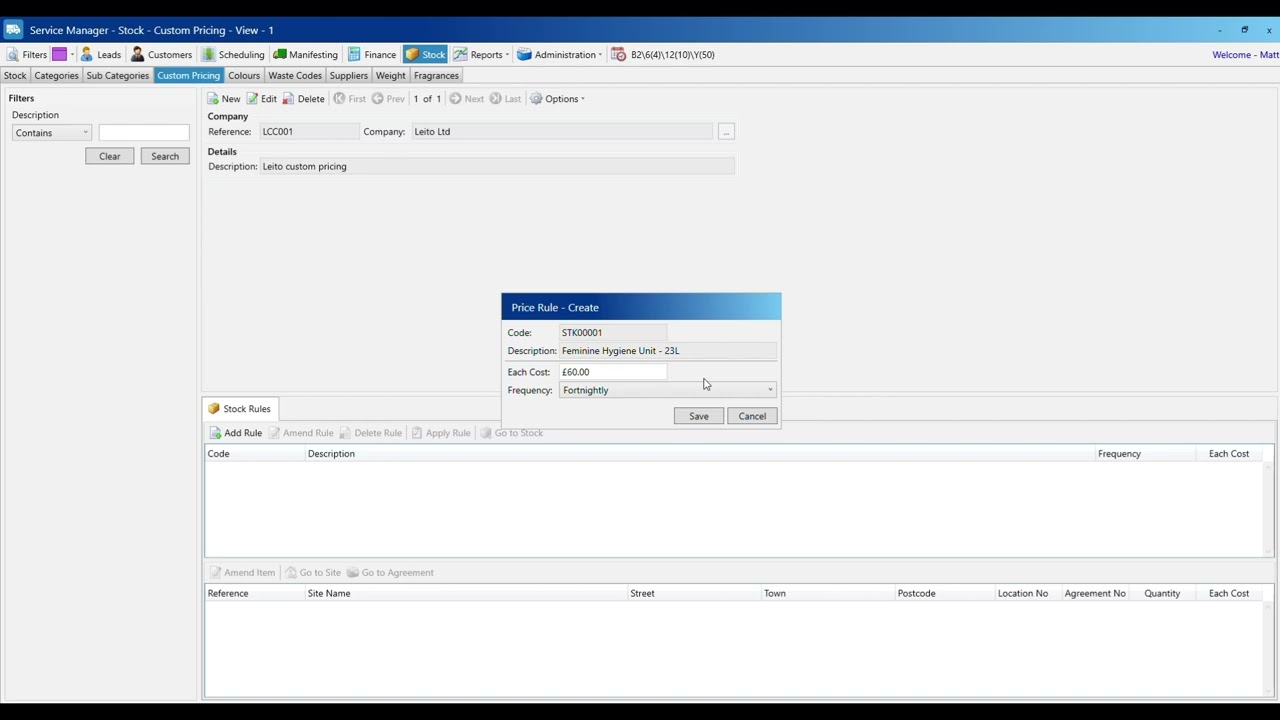
Task: Sort rules grid by Code column
Action: (x=255, y=454)
